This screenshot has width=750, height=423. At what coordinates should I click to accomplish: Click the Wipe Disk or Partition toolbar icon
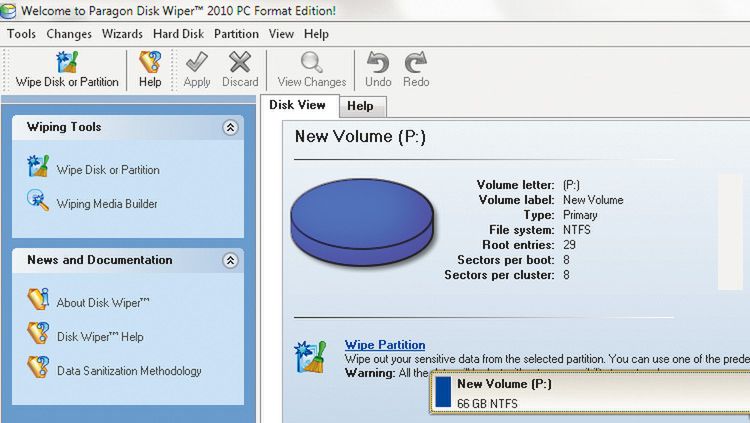pyautogui.click(x=67, y=62)
